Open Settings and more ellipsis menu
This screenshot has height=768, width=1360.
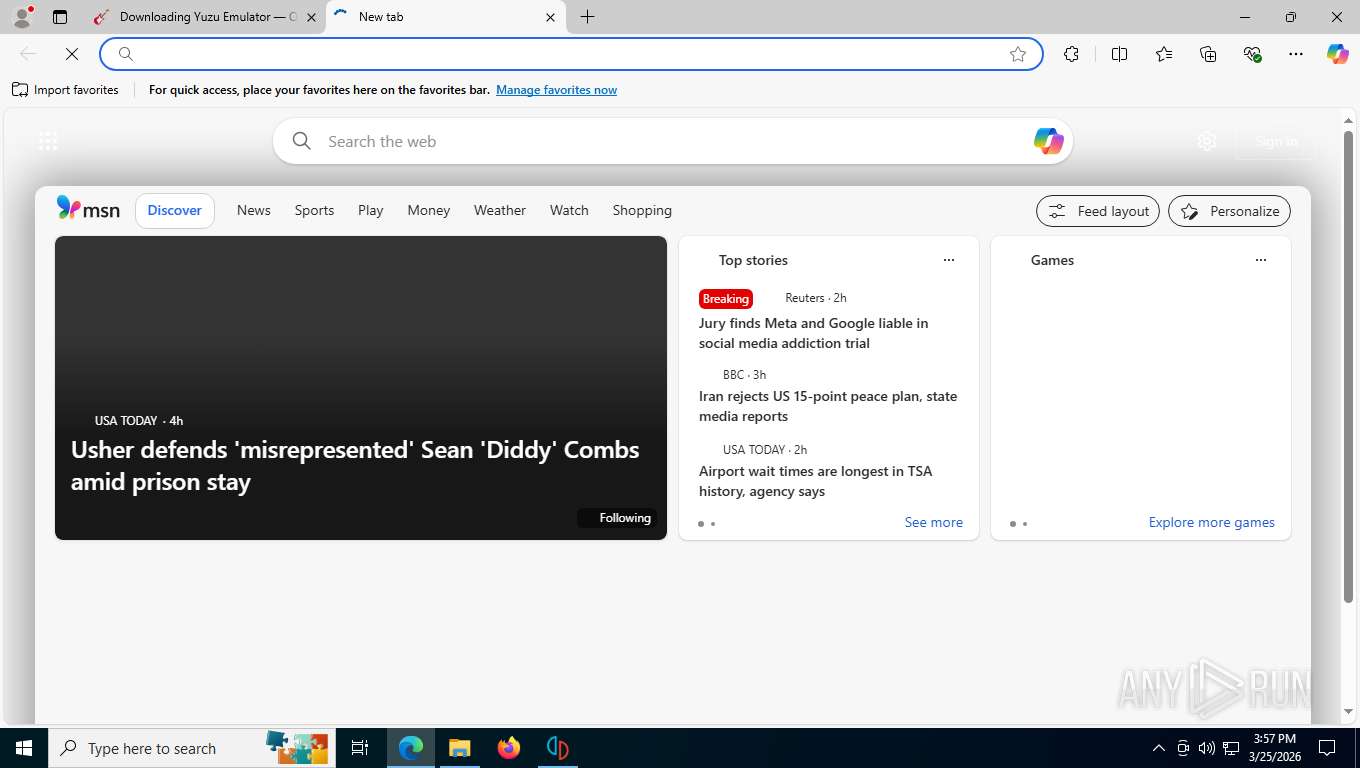1296,54
